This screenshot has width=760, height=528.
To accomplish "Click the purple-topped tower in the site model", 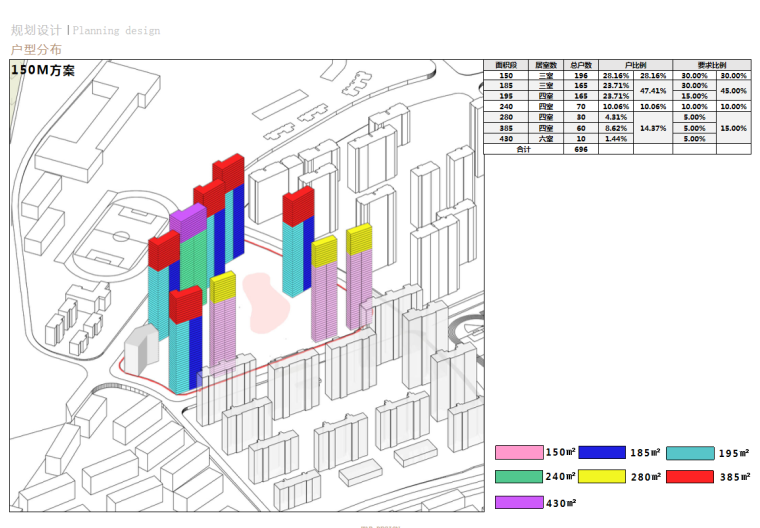I will (x=187, y=222).
